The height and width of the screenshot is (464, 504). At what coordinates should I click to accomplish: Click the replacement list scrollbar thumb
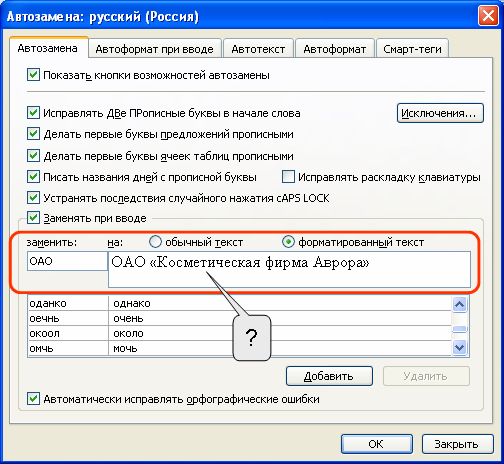point(460,329)
